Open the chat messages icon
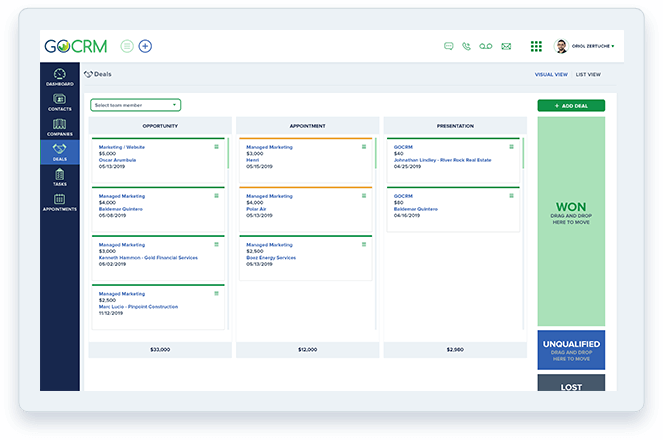The width and height of the screenshot is (663, 440). pos(449,46)
